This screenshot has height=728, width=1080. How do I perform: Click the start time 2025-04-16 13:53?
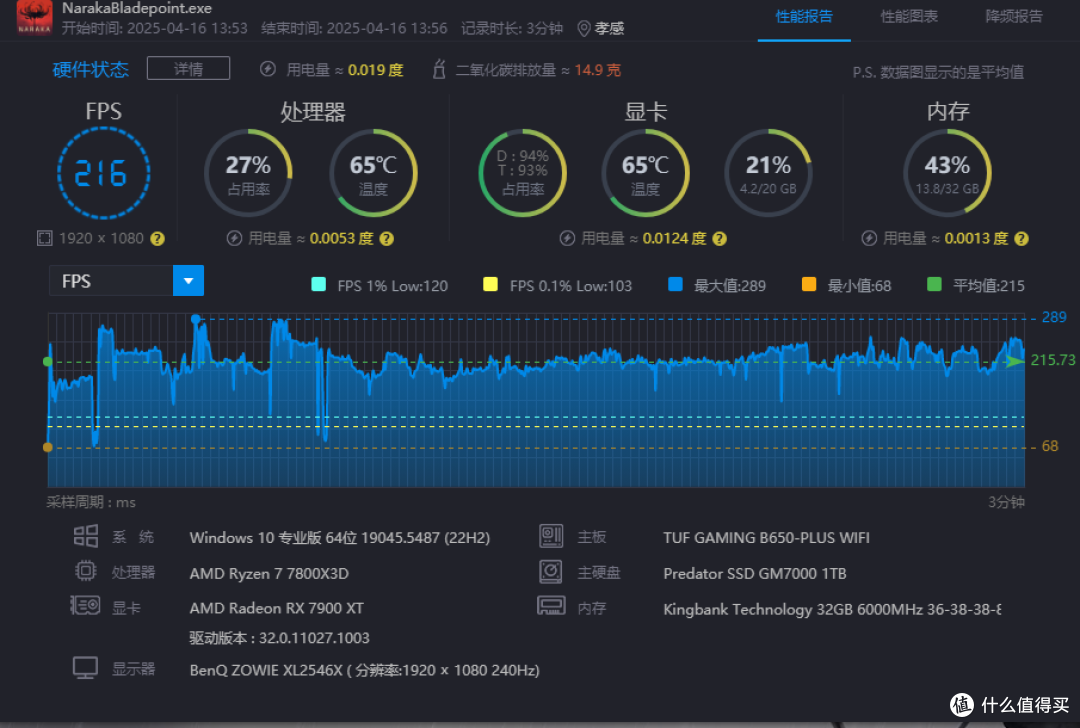tap(187, 28)
